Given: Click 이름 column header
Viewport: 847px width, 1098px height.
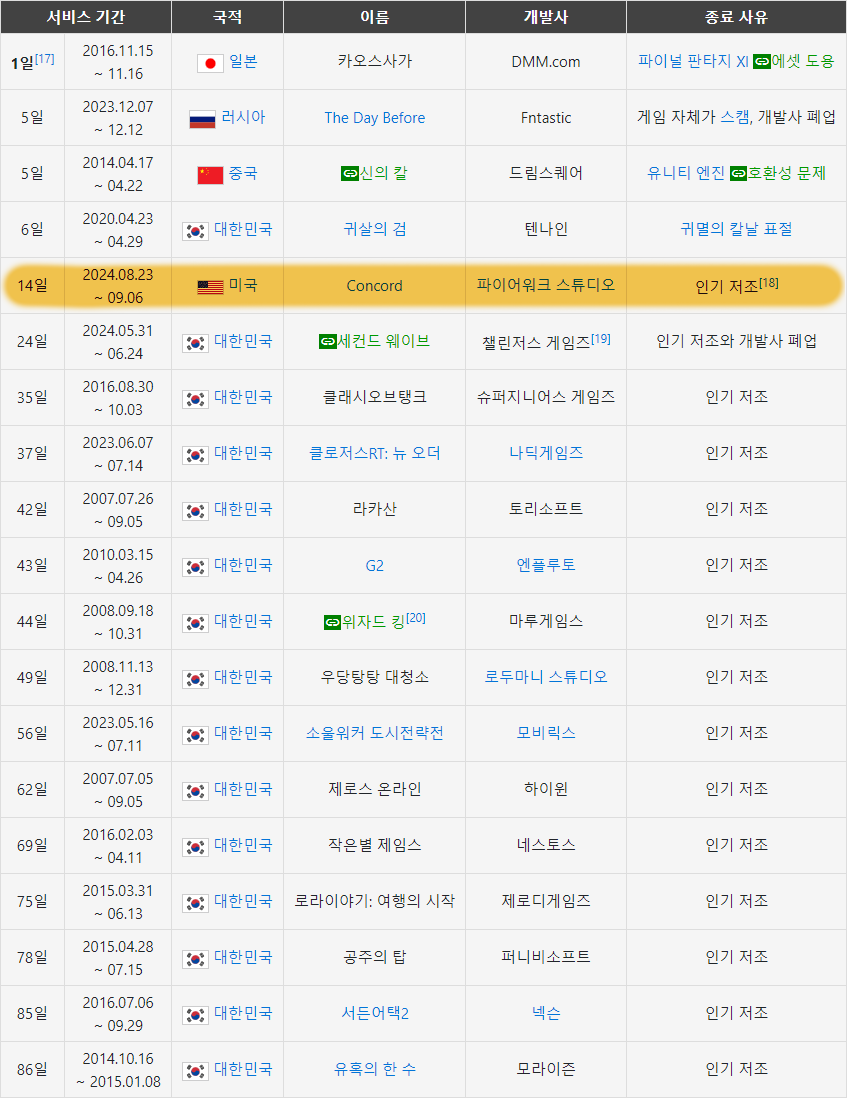Looking at the screenshot, I should coord(374,17).
